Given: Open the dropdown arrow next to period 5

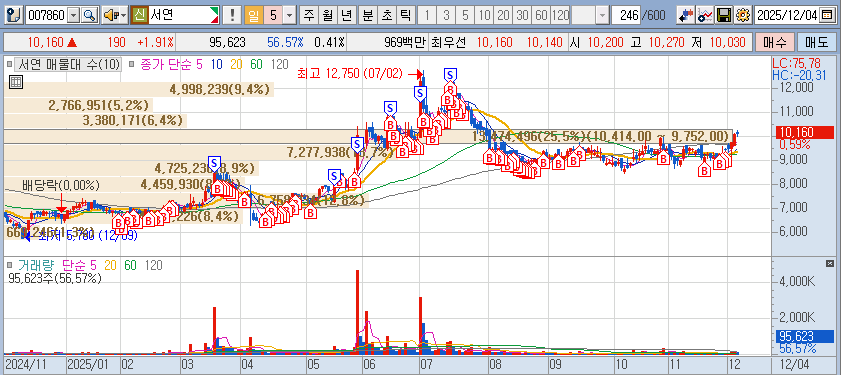Looking at the screenshot, I should pyautogui.click(x=290, y=15).
